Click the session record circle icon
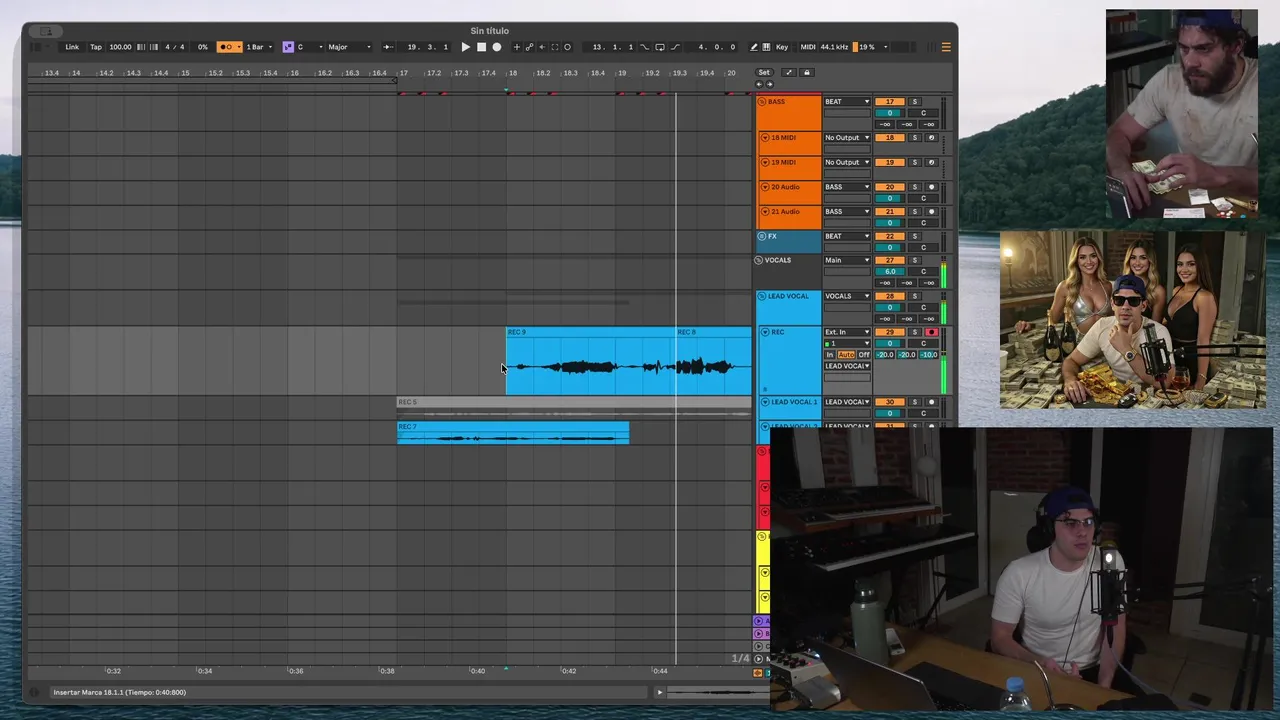The height and width of the screenshot is (720, 1280). coord(568,47)
